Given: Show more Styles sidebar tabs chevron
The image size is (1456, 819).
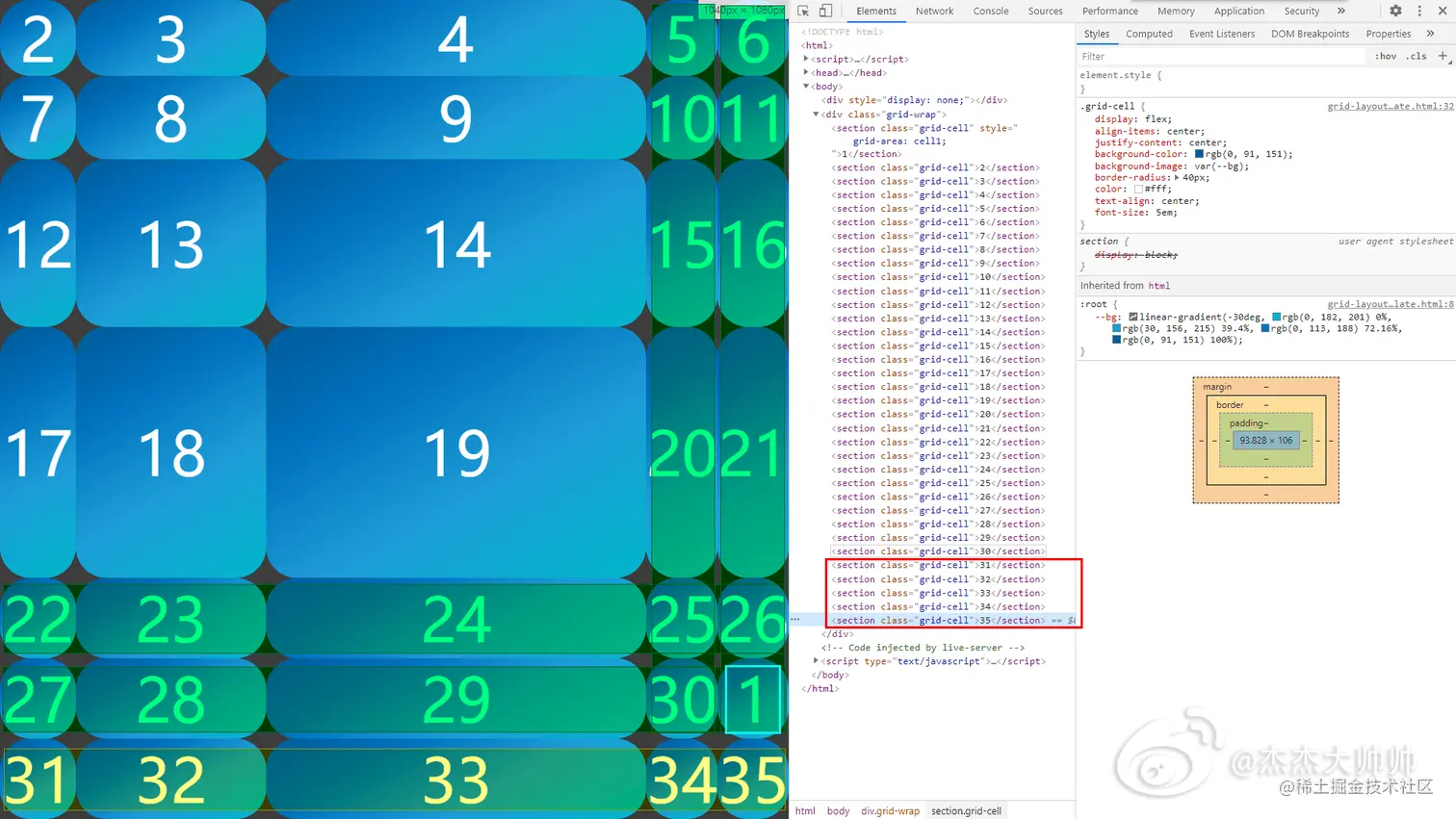Looking at the screenshot, I should coord(1430,34).
